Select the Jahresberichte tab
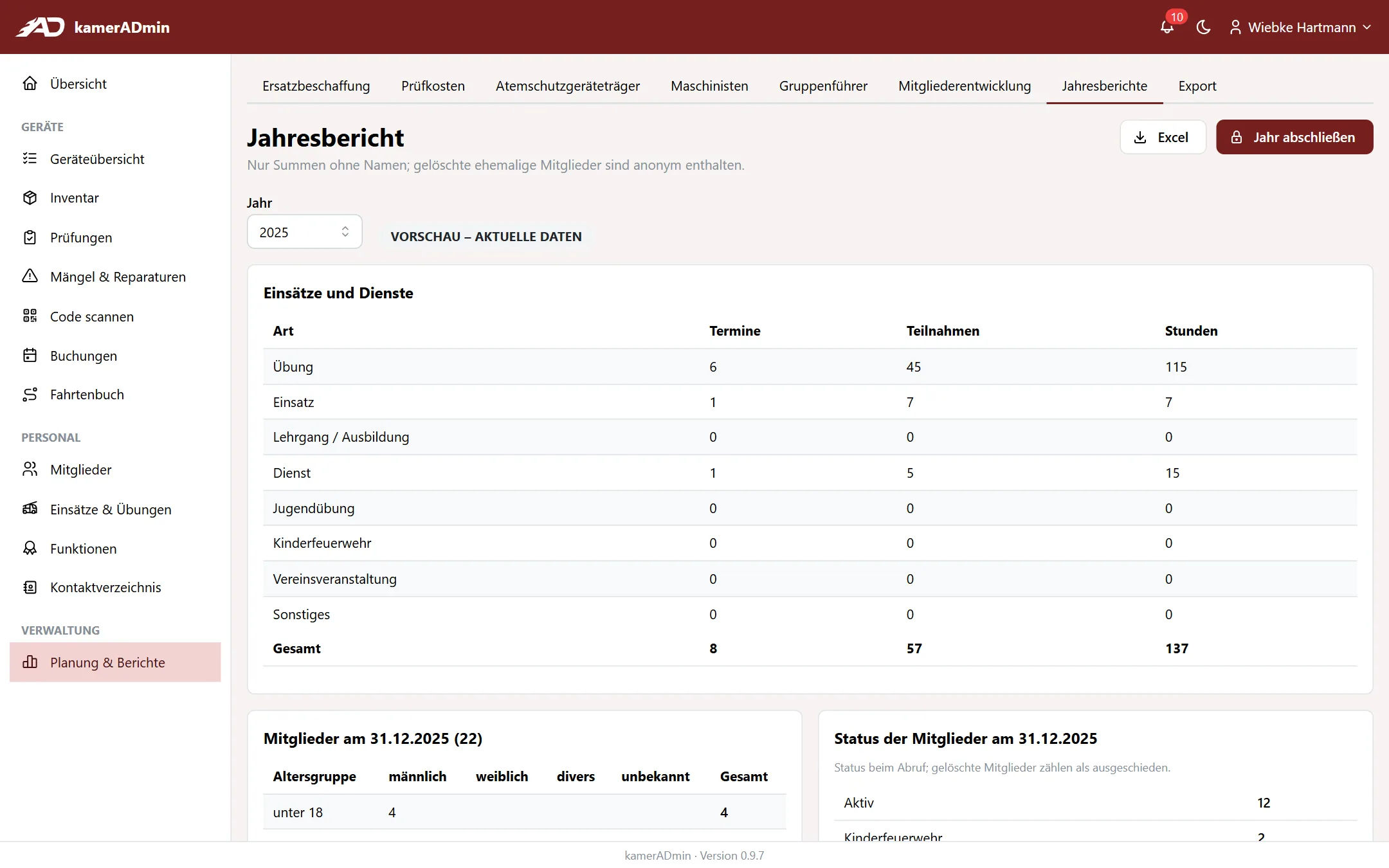Screen dimensions: 1389x868 1104,86
